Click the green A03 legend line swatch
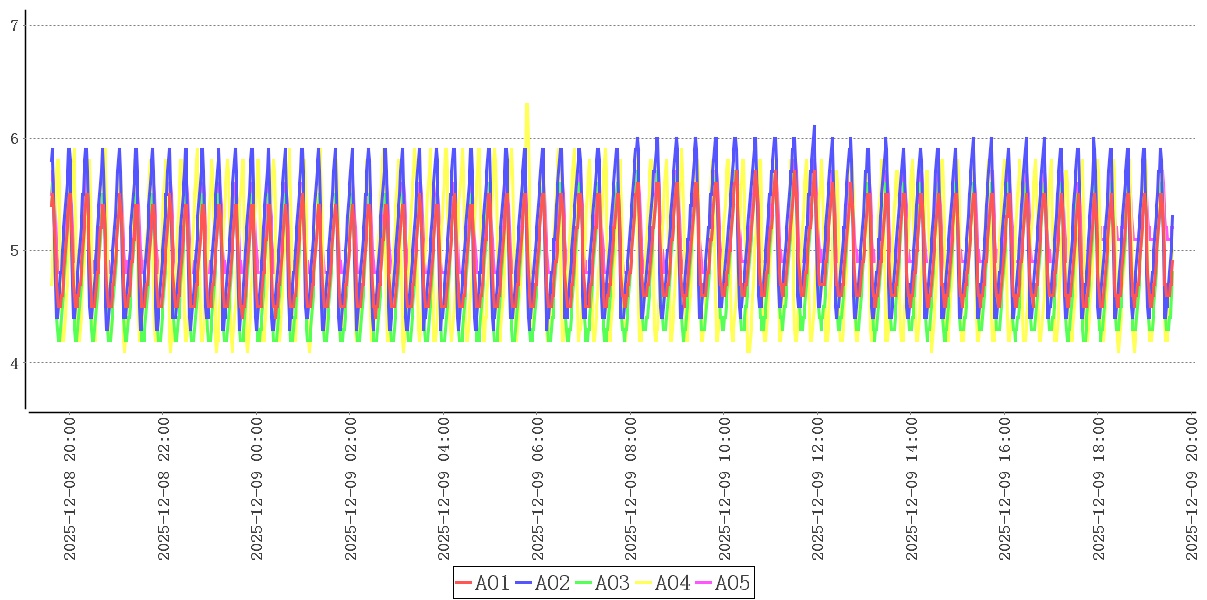 (584, 583)
